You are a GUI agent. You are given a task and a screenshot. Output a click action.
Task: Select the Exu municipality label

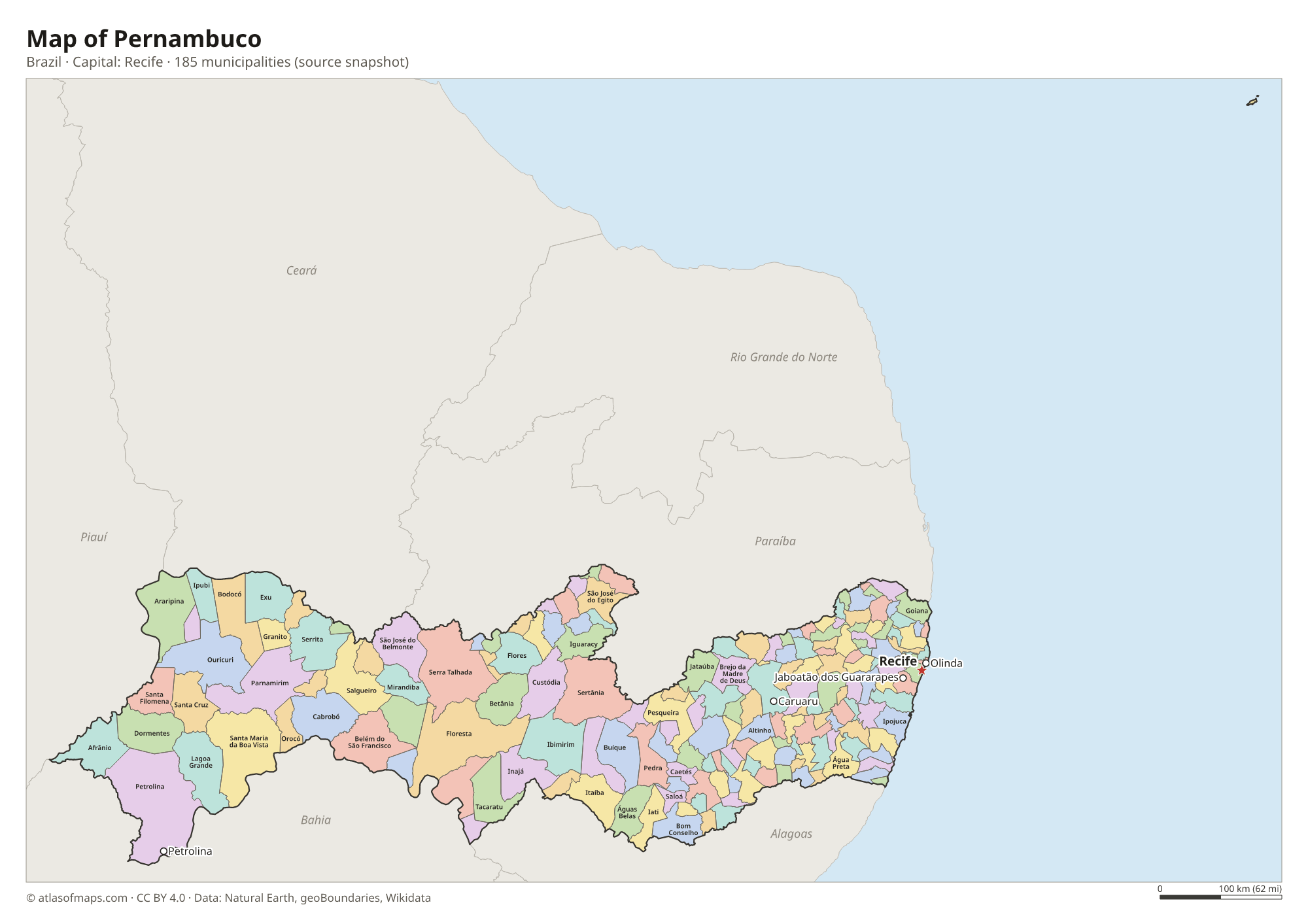point(266,597)
